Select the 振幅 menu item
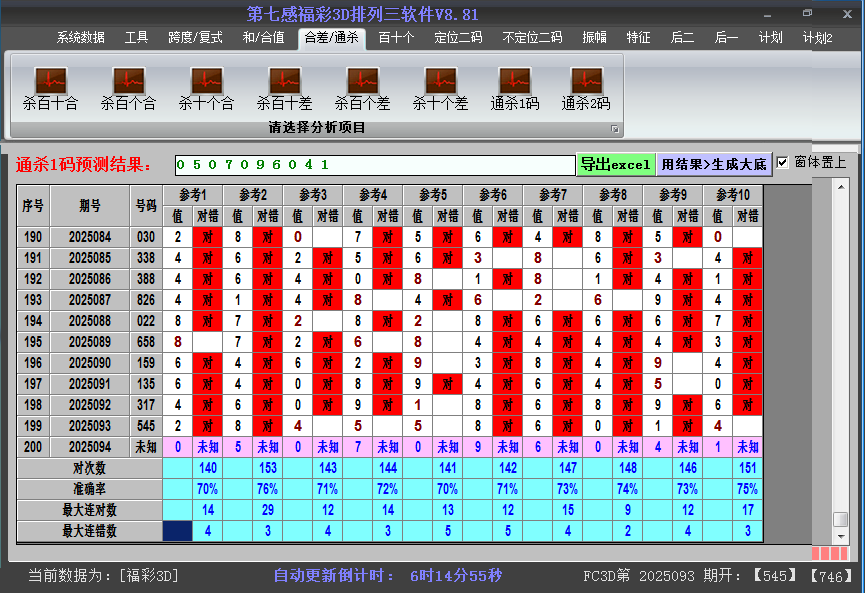 tap(594, 38)
